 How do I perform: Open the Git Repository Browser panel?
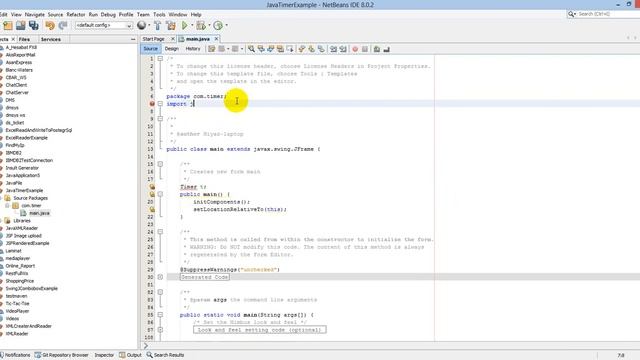pyautogui.click(x=62, y=355)
